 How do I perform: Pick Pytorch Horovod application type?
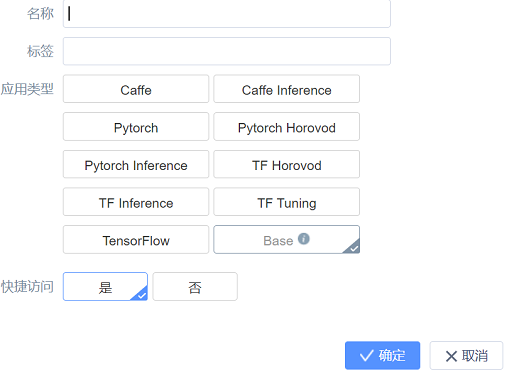click(x=287, y=127)
